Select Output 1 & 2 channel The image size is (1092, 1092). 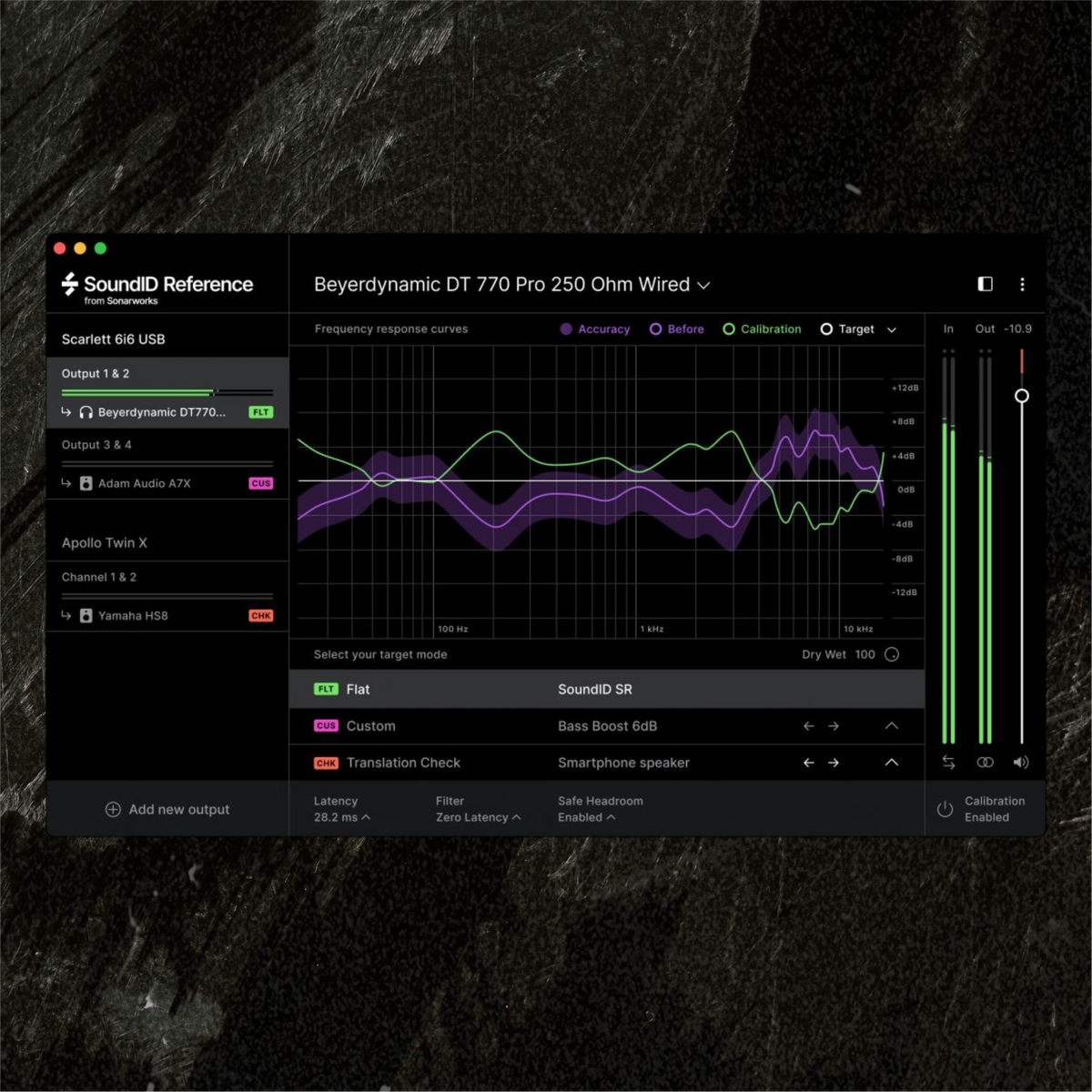point(96,373)
